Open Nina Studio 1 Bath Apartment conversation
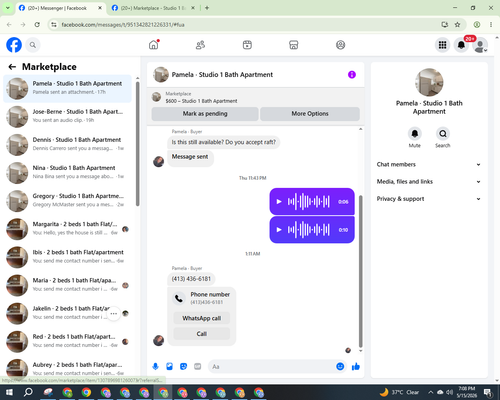 (x=67, y=173)
